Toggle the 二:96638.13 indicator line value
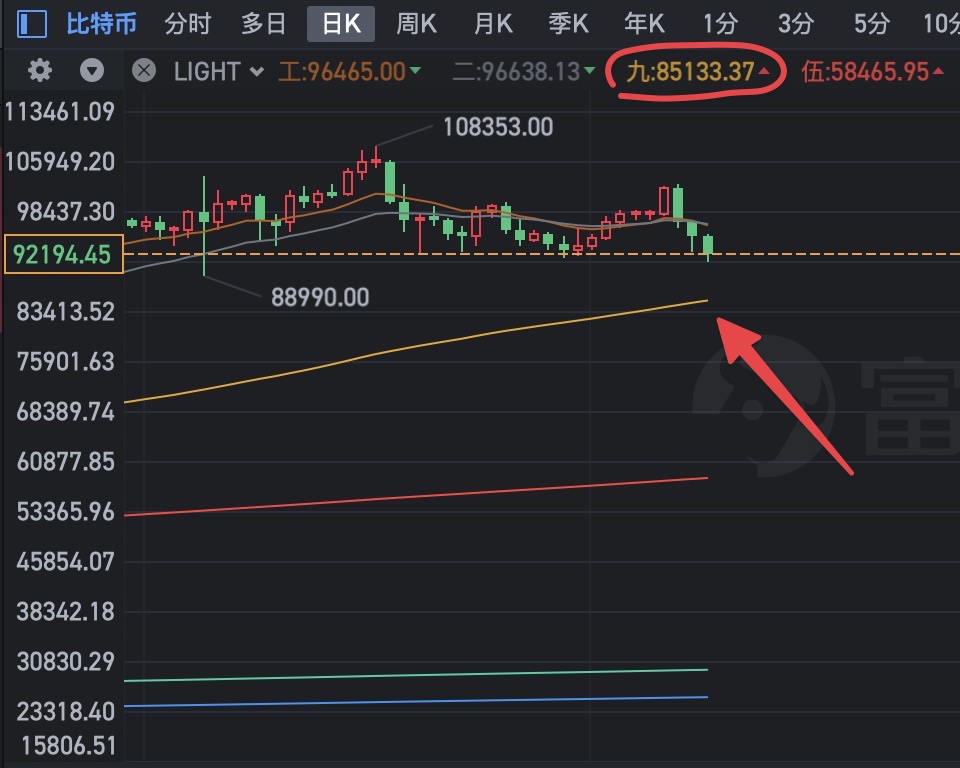This screenshot has height=768, width=960. (x=523, y=72)
